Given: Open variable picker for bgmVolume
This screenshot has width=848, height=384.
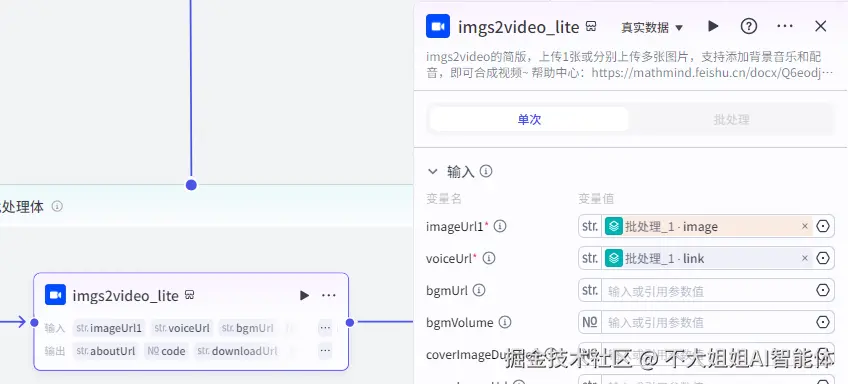Looking at the screenshot, I should [x=823, y=322].
